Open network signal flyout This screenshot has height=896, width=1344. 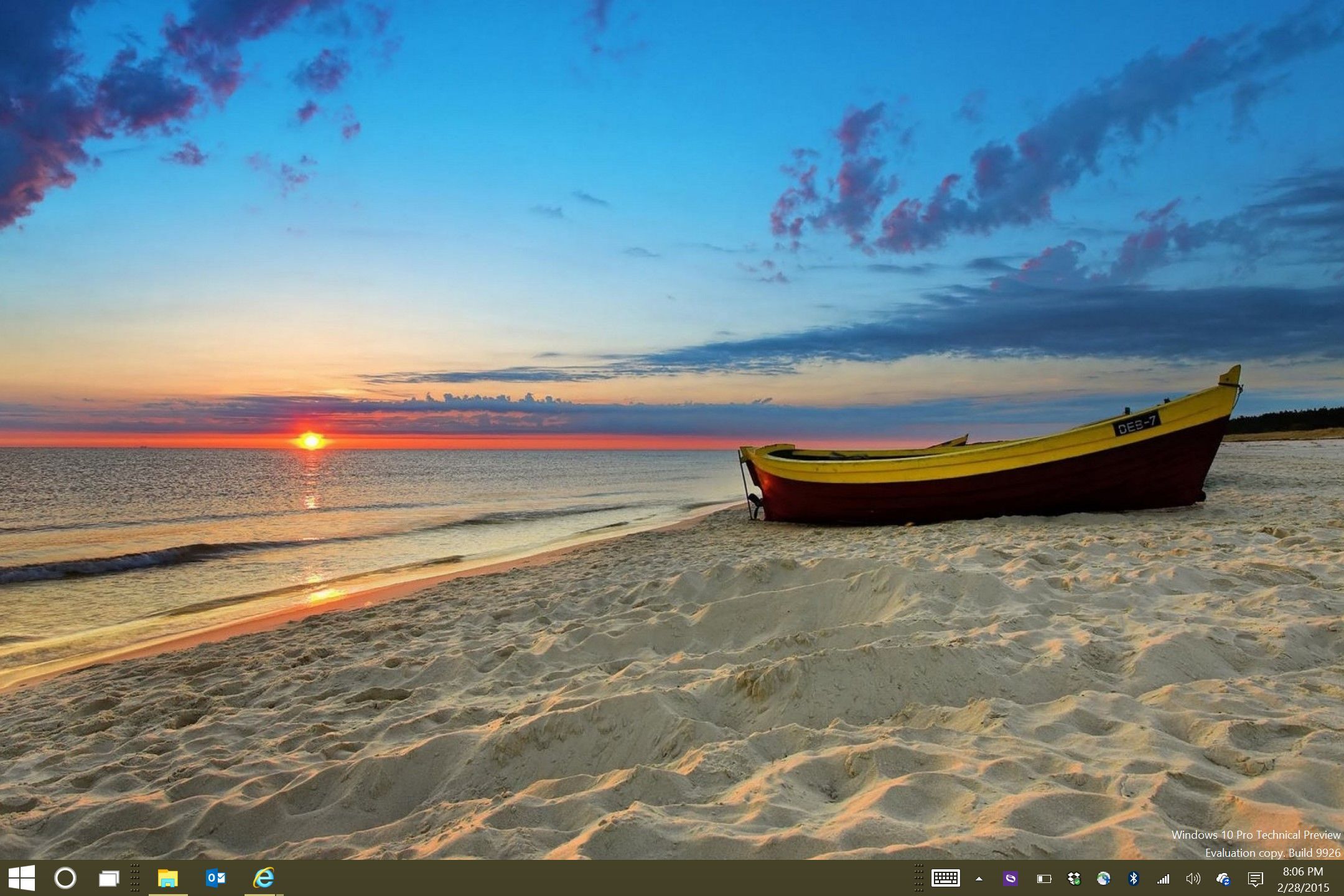point(1163,879)
